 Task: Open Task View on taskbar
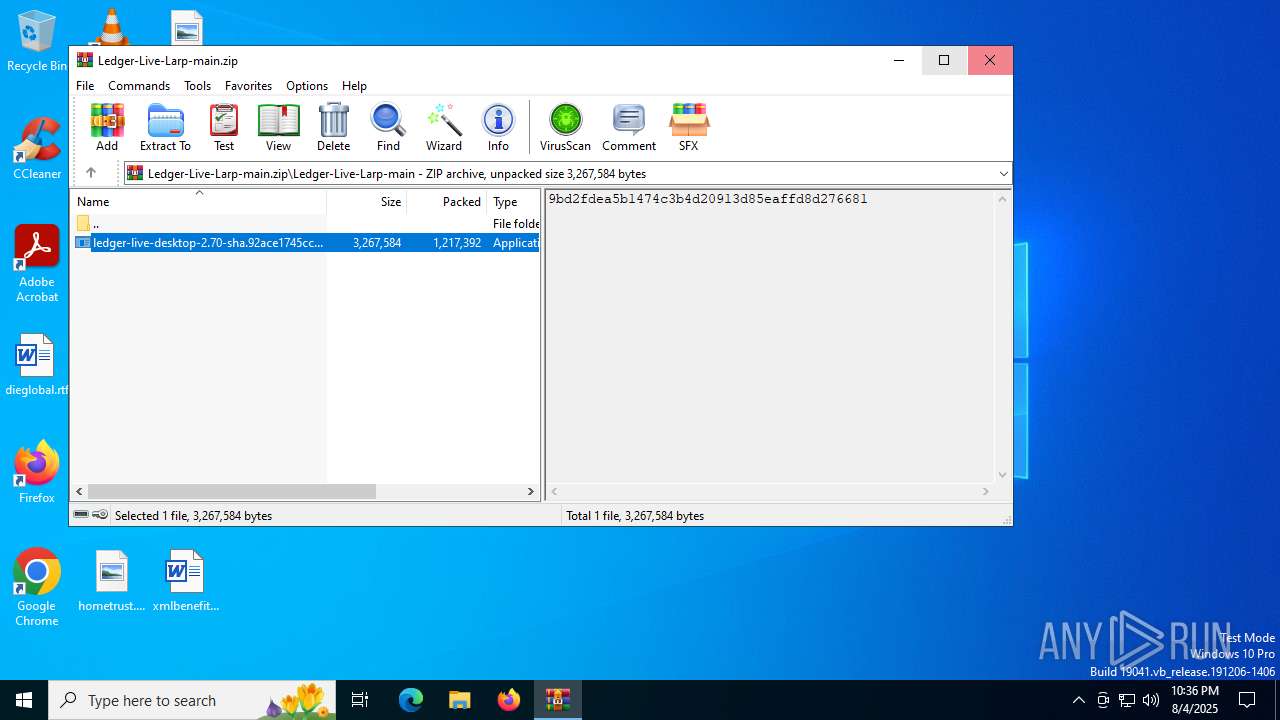(x=360, y=700)
